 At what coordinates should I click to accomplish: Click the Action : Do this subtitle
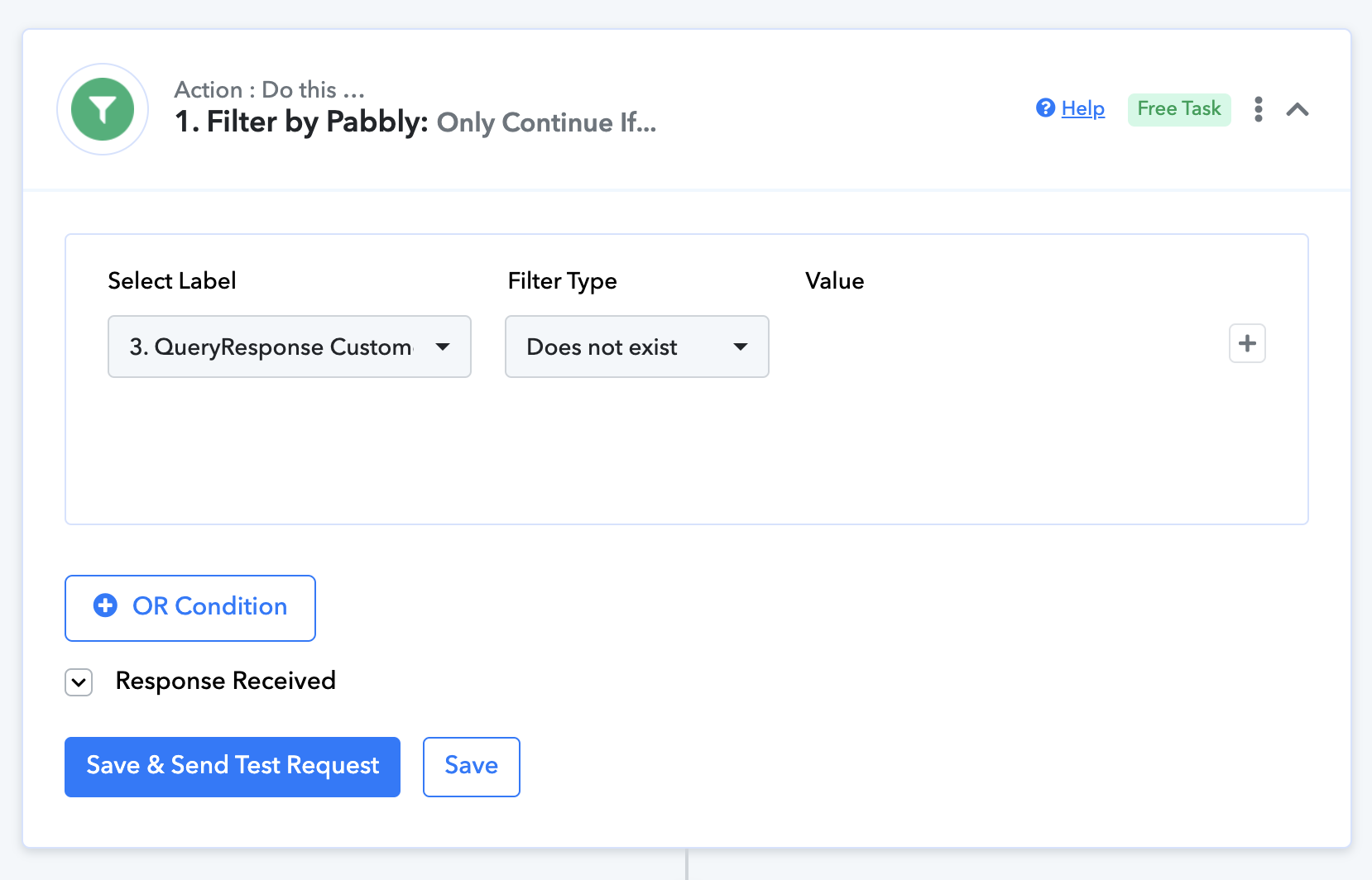(x=269, y=89)
